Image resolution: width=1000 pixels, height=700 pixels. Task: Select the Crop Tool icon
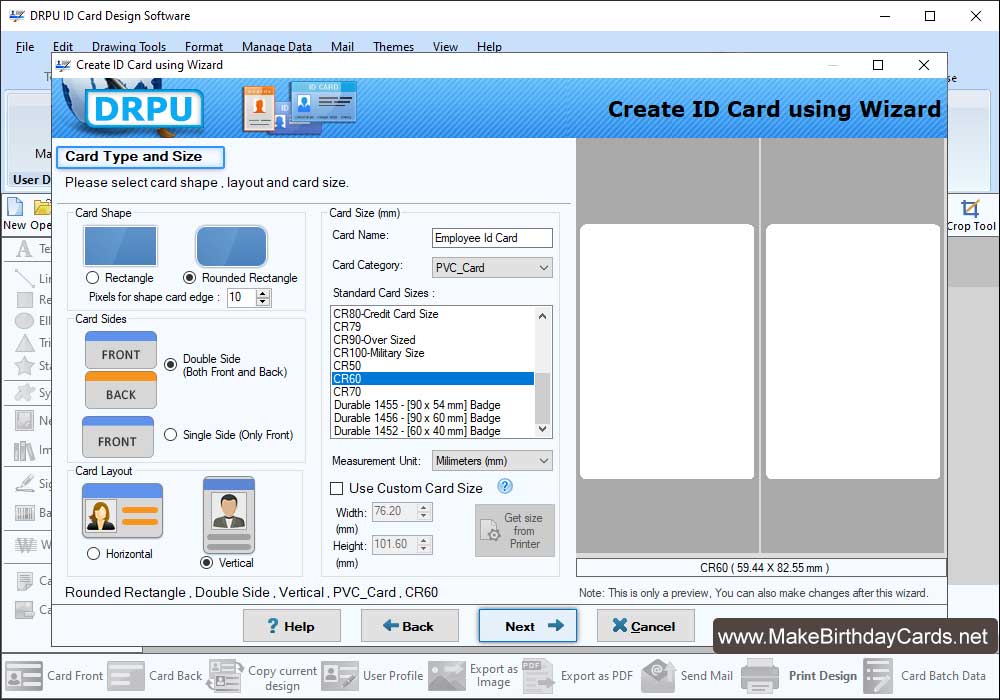[x=970, y=208]
